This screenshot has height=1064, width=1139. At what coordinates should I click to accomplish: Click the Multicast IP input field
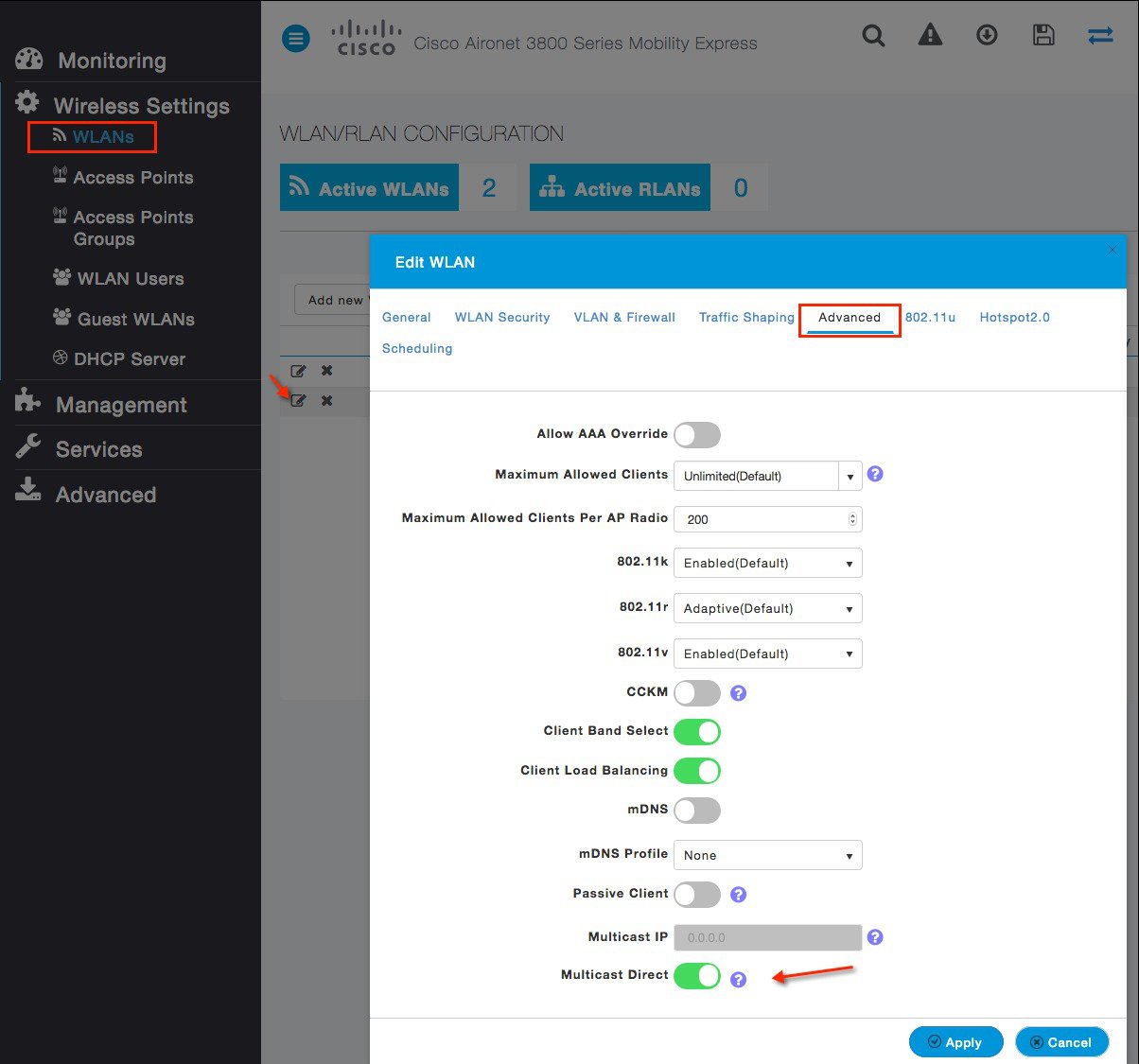point(767,937)
